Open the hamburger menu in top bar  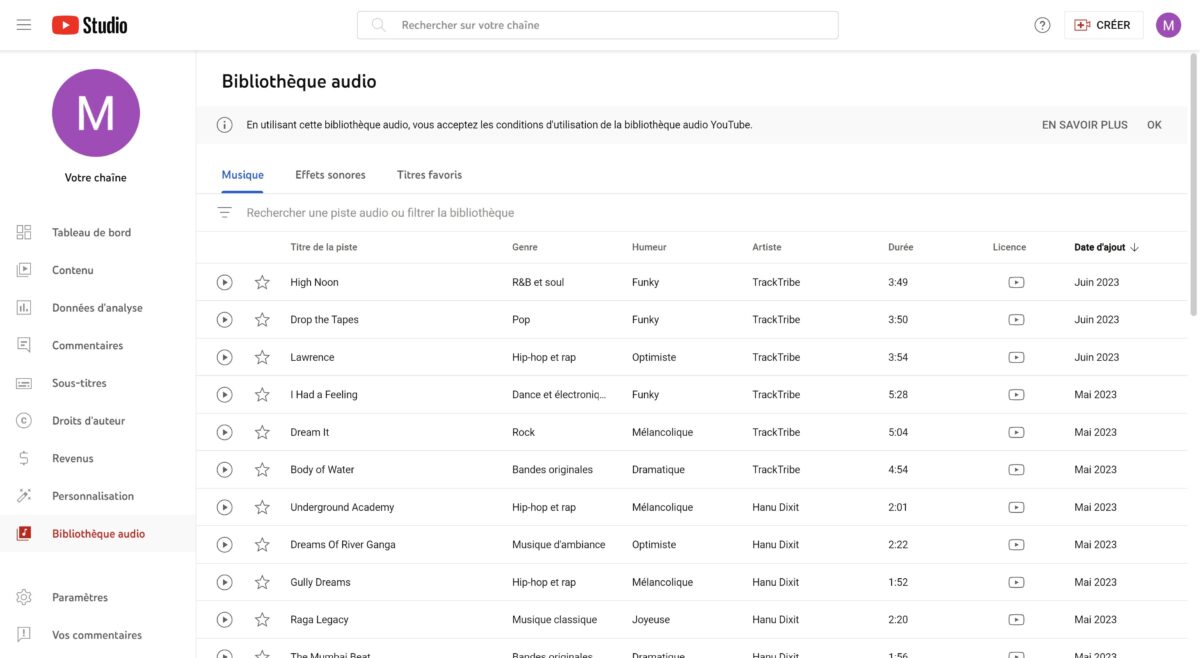pyautogui.click(x=24, y=25)
